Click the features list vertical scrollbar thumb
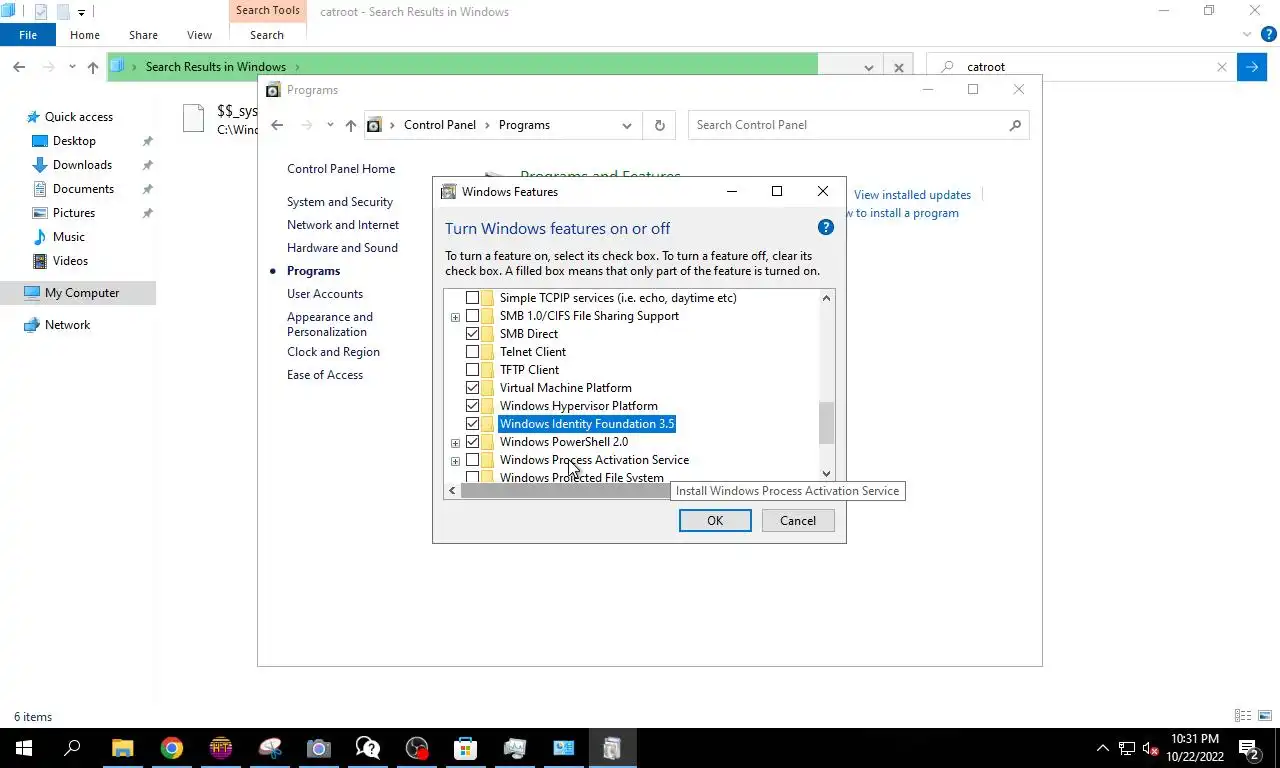 coord(826,423)
